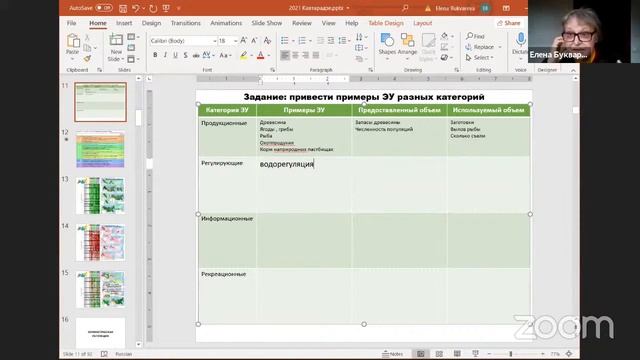Screen dimensions: 640x360
Task: Open the Line Spacing options
Action: (x=344, y=40)
